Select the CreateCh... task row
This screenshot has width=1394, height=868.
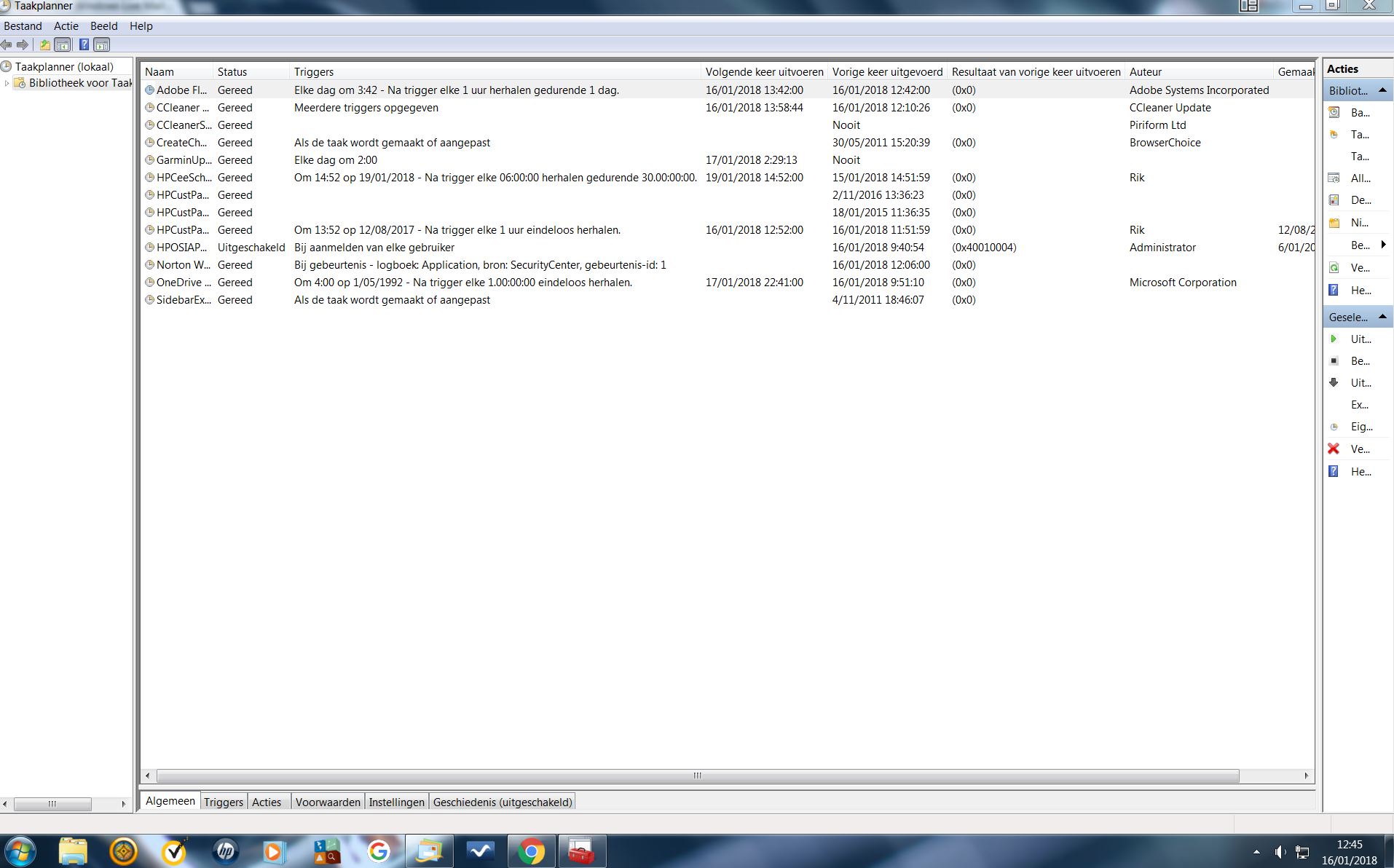pos(727,143)
